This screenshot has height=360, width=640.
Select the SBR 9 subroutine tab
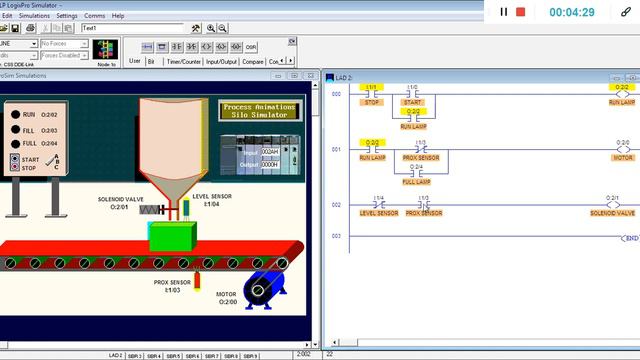tap(250, 356)
